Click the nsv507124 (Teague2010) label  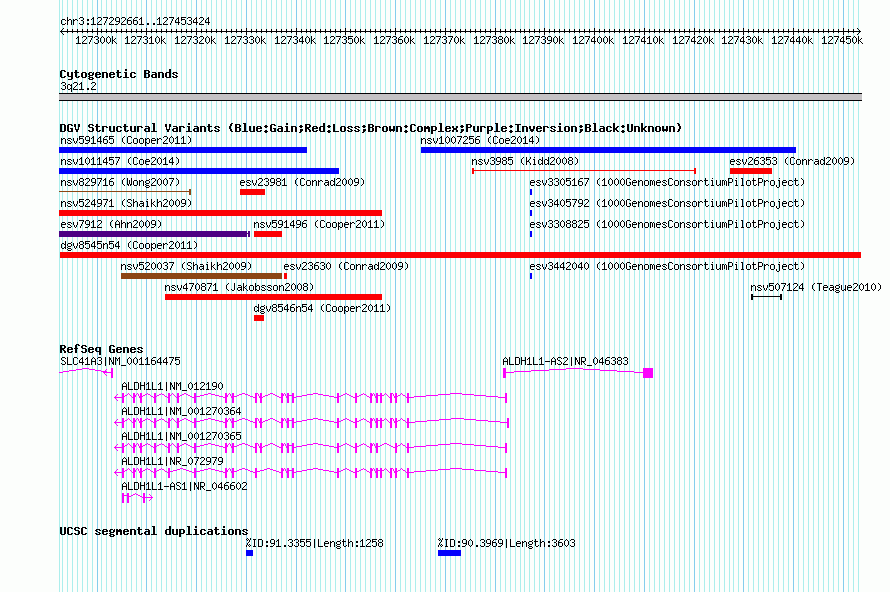coord(816,287)
